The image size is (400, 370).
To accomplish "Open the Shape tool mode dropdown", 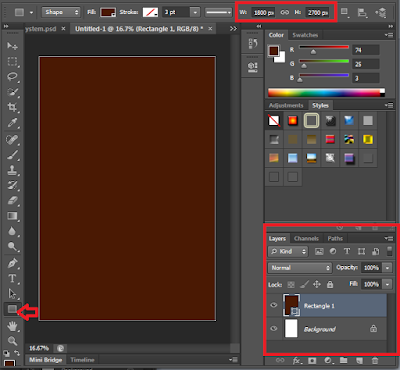I will (61, 12).
